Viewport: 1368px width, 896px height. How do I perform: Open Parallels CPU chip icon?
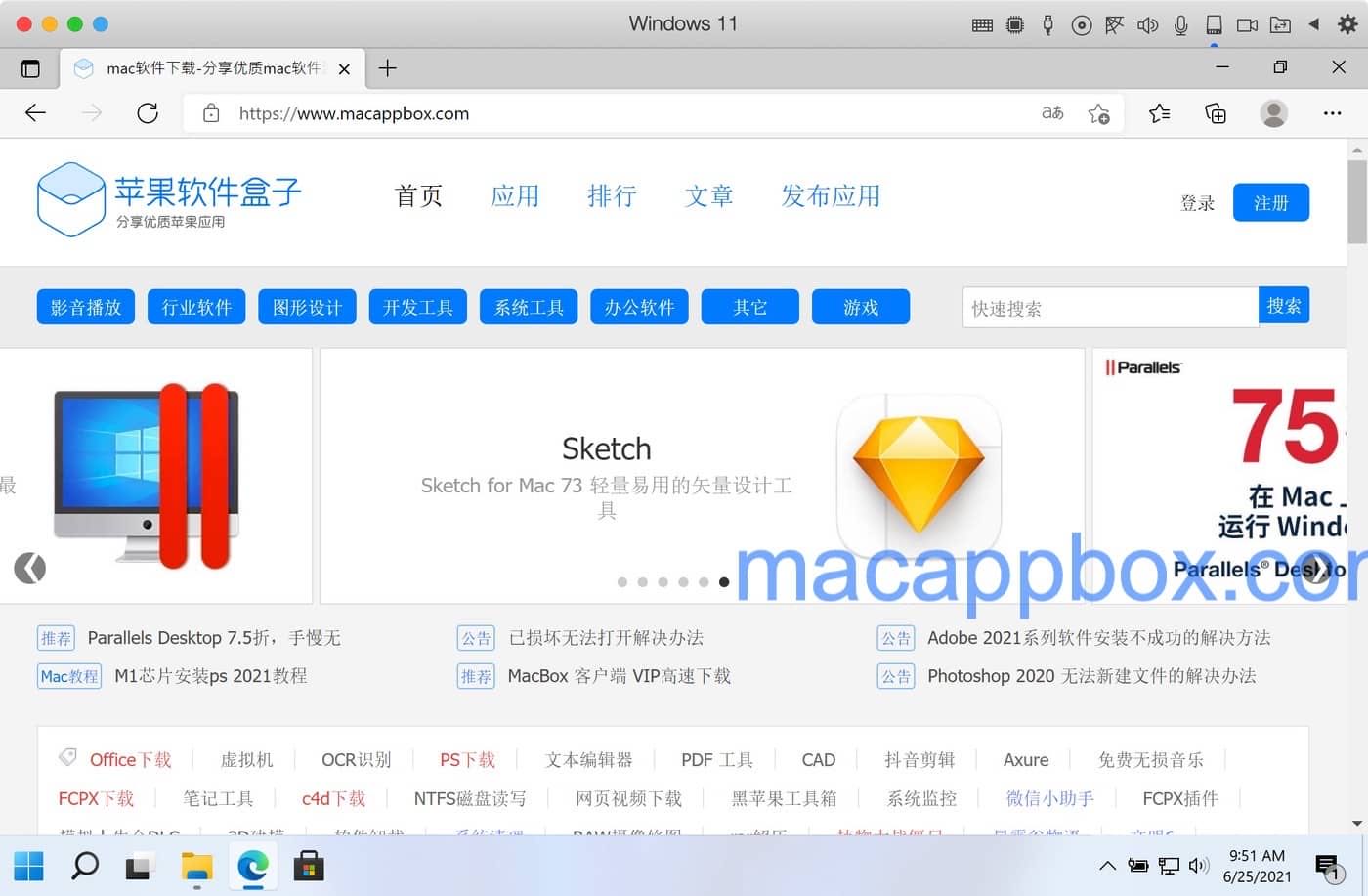tap(1015, 25)
